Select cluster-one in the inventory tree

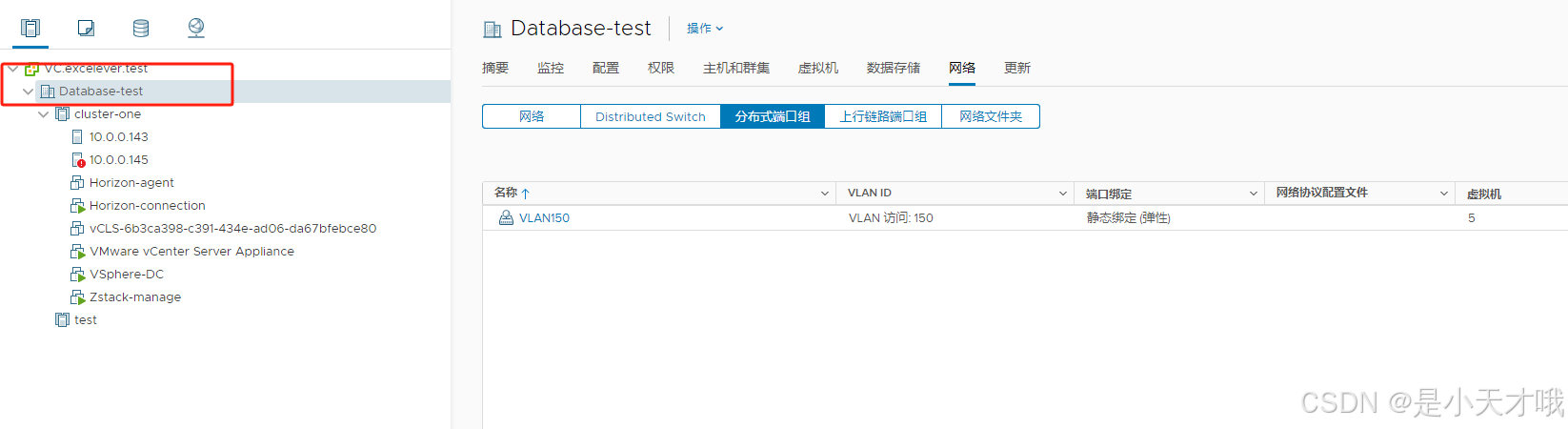click(x=108, y=114)
